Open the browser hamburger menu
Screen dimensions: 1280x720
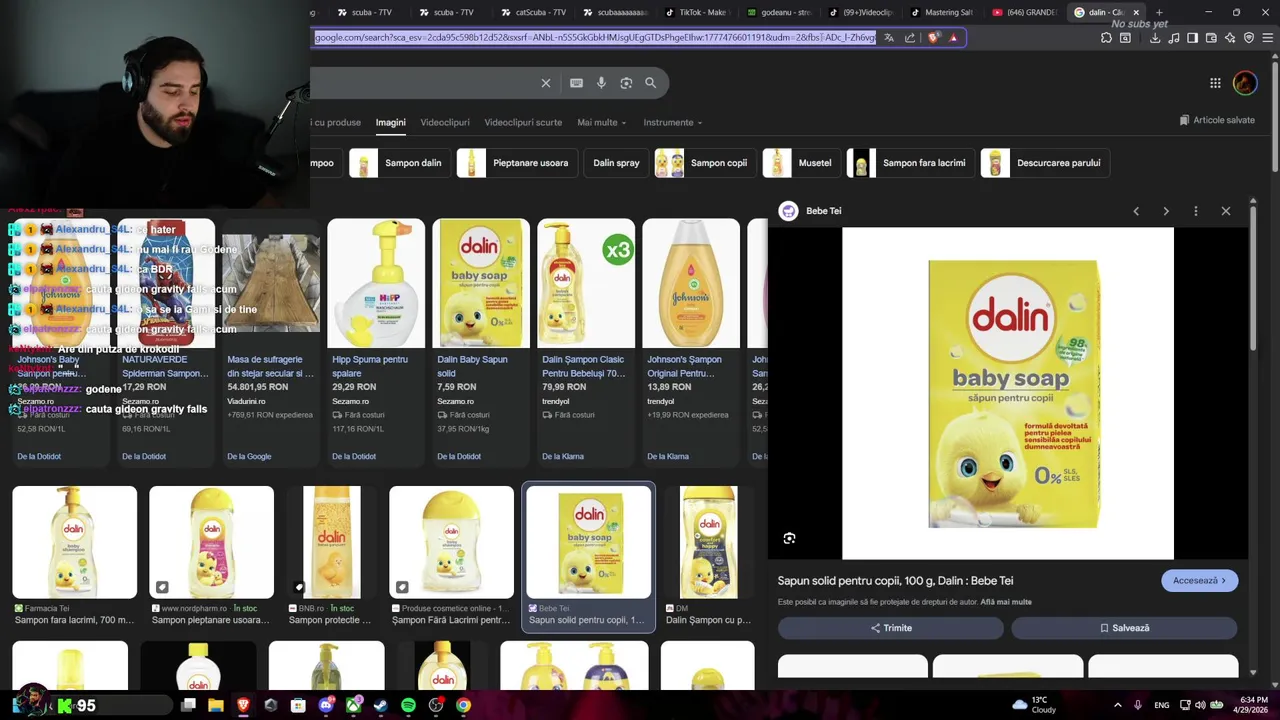coord(1268,38)
